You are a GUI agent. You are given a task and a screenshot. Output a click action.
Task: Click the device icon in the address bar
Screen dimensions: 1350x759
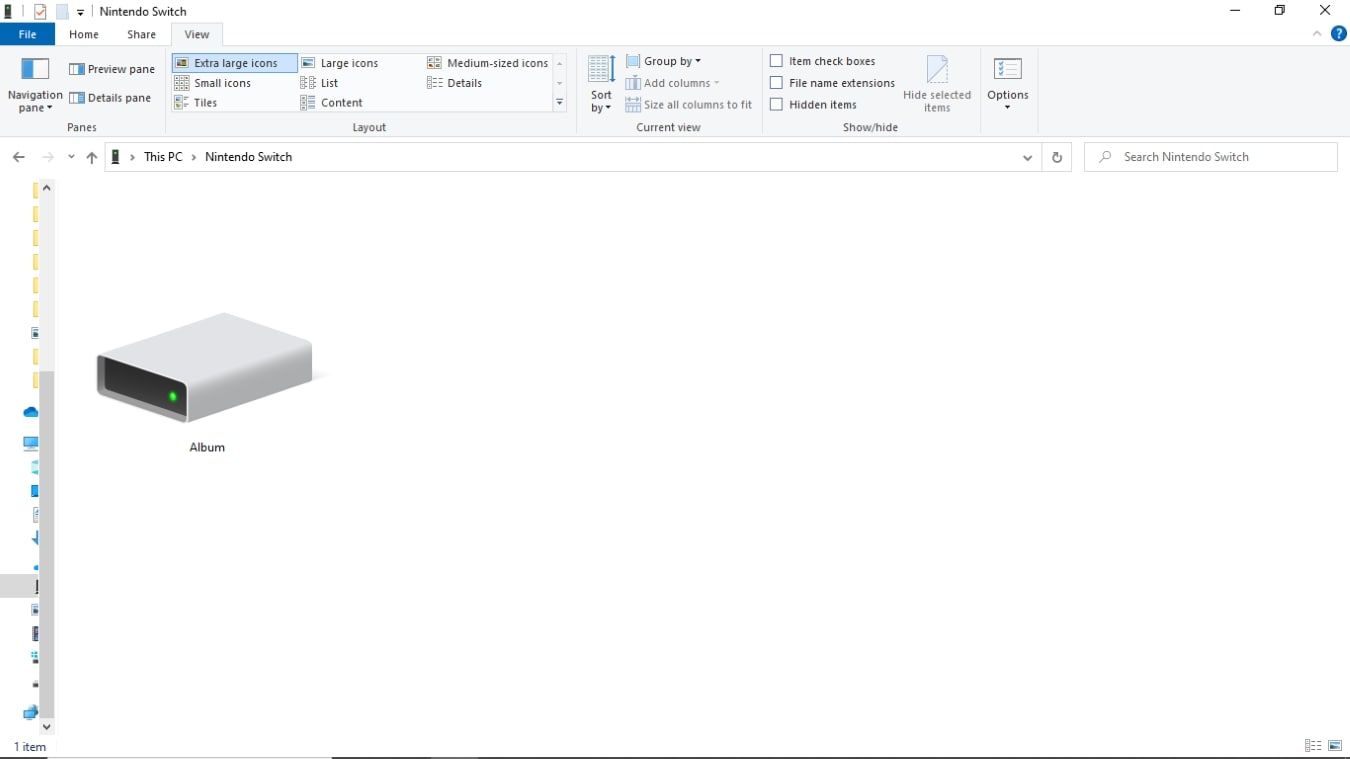116,157
